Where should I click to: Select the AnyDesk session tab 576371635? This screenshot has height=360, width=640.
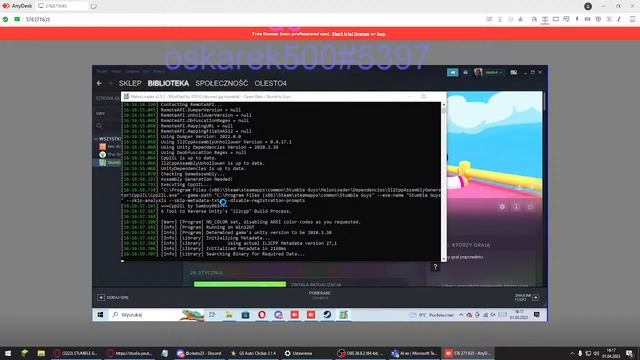tap(62, 6)
